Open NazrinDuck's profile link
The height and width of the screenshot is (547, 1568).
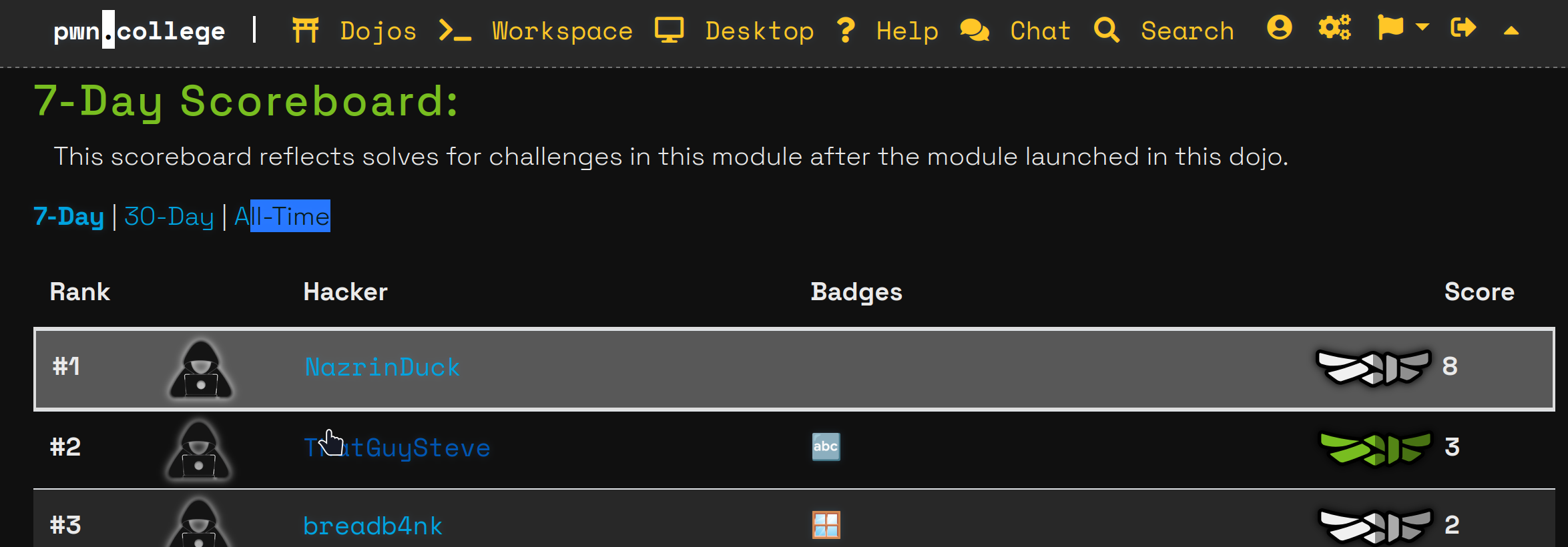point(382,368)
